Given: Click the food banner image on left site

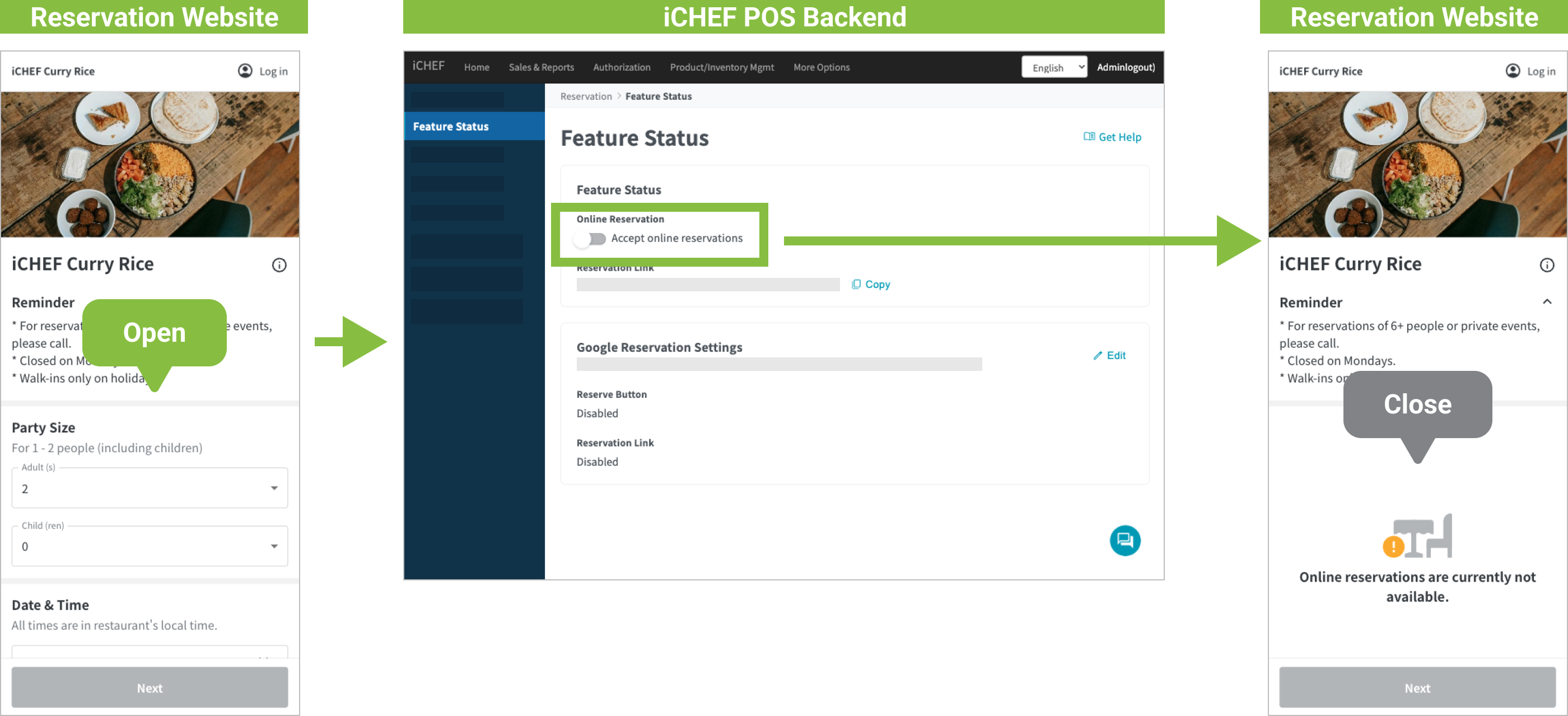Looking at the screenshot, I should (x=150, y=164).
